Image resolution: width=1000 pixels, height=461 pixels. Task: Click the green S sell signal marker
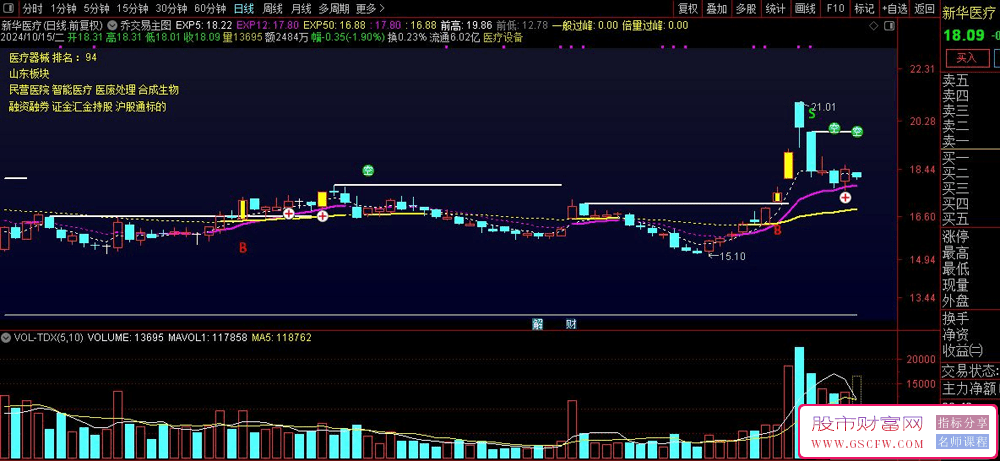tap(812, 114)
